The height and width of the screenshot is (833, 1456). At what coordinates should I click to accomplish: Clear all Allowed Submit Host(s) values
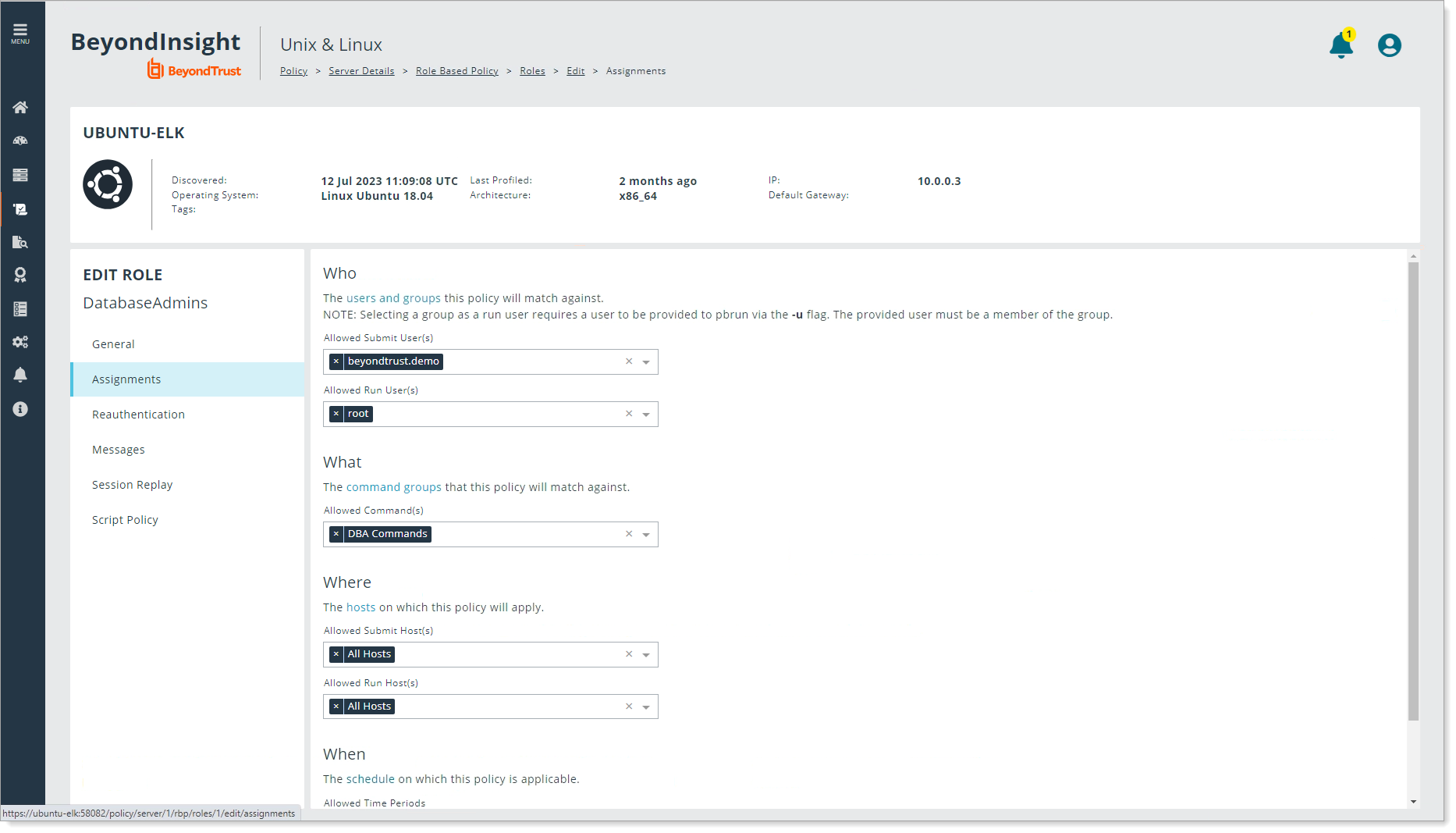pos(629,654)
